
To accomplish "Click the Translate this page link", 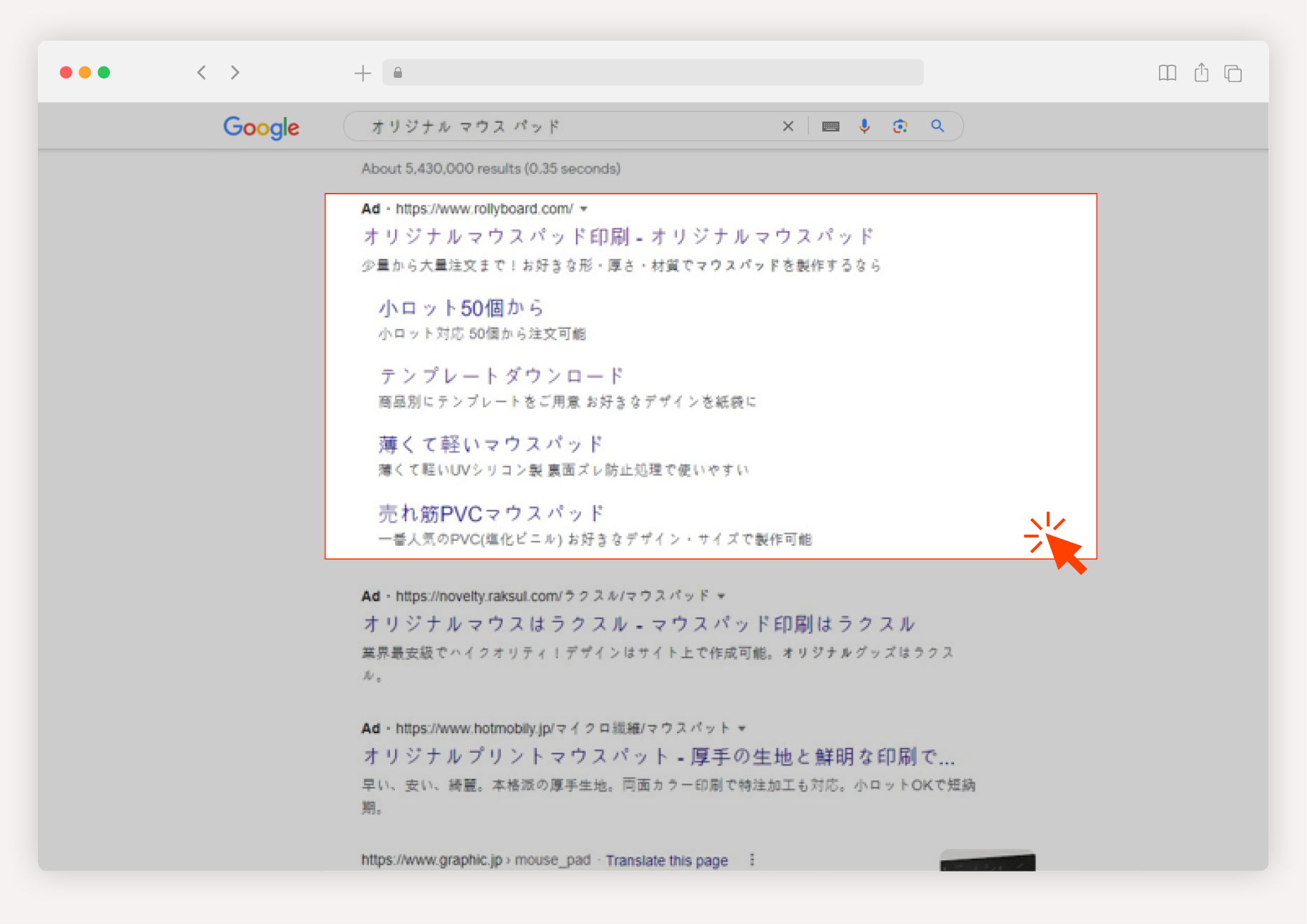I will [x=666, y=860].
